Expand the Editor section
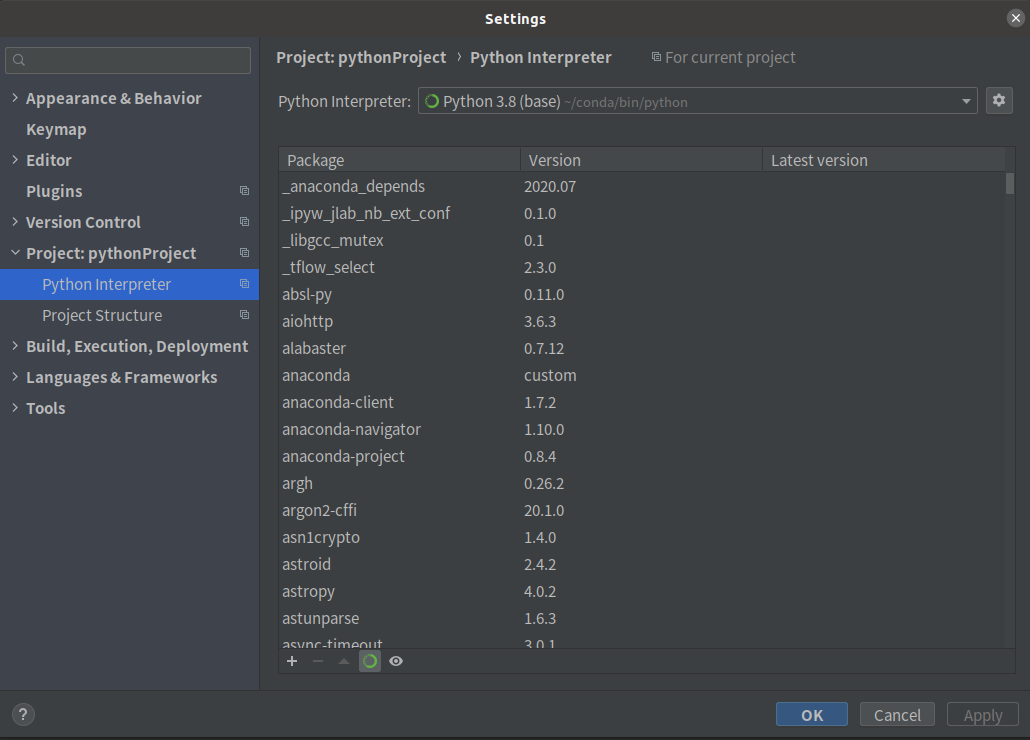 [x=15, y=160]
